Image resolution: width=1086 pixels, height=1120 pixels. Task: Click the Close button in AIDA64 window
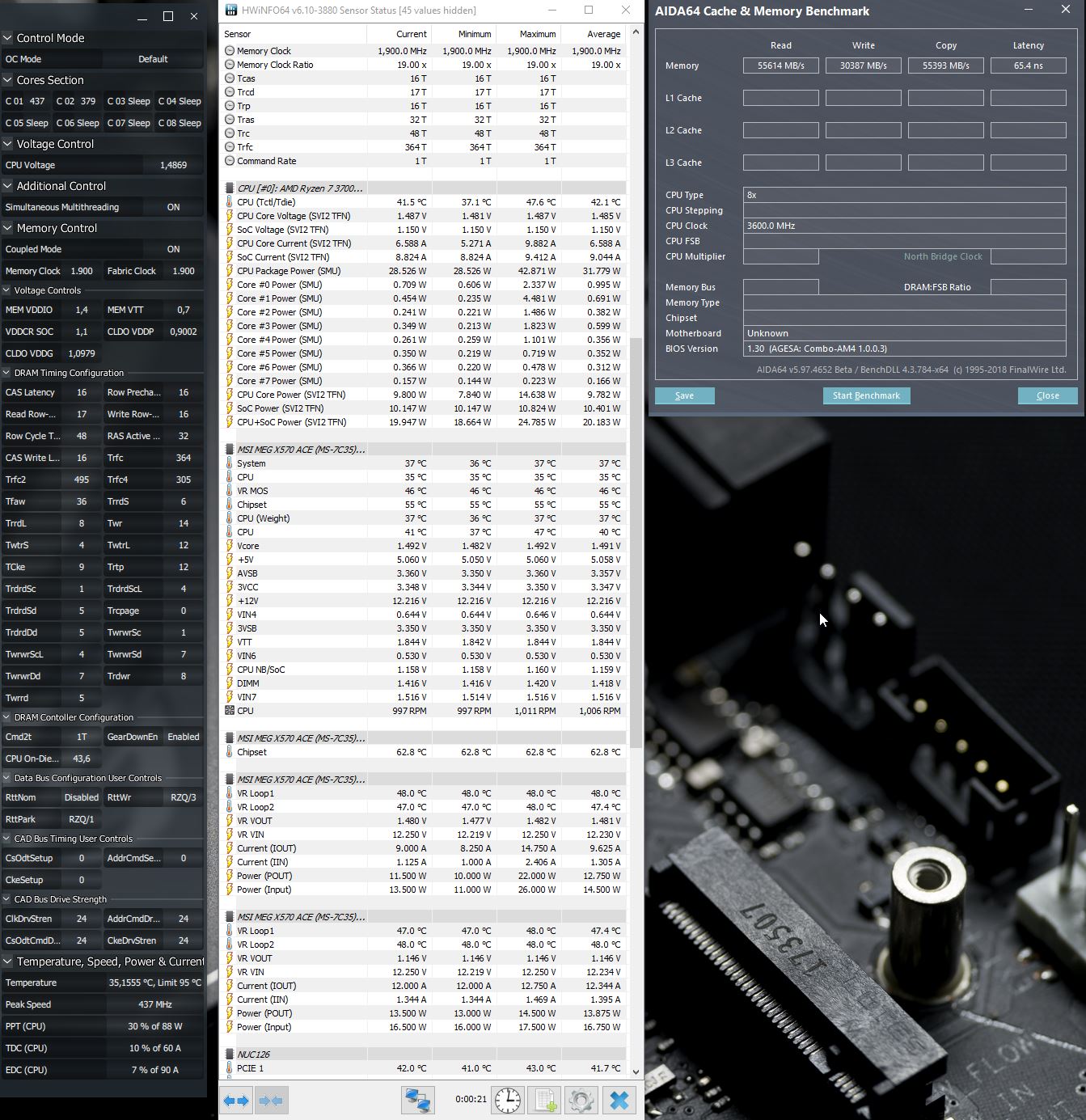click(1047, 395)
